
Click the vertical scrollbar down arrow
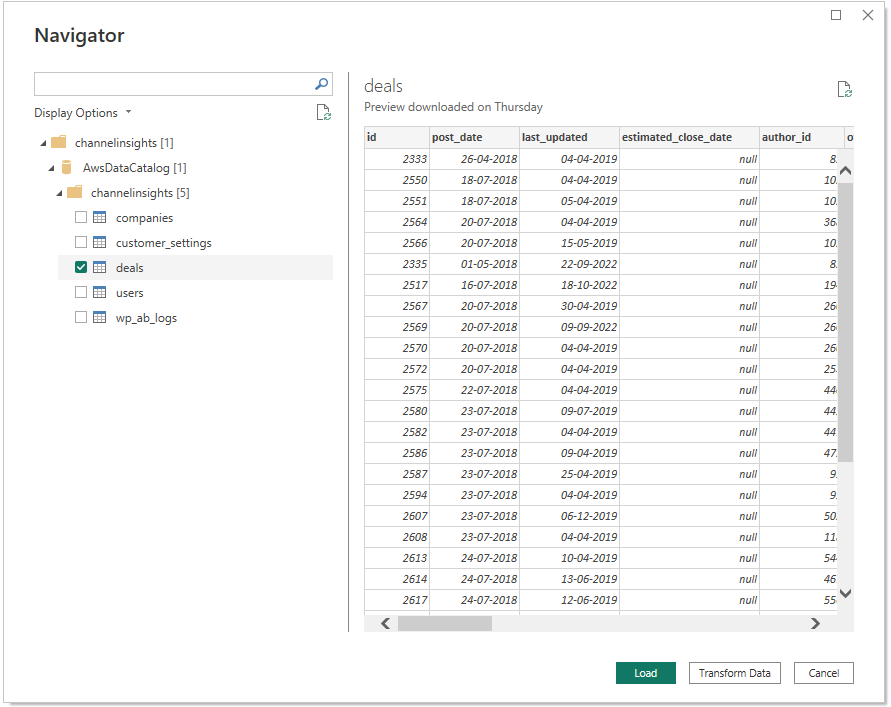pos(846,593)
